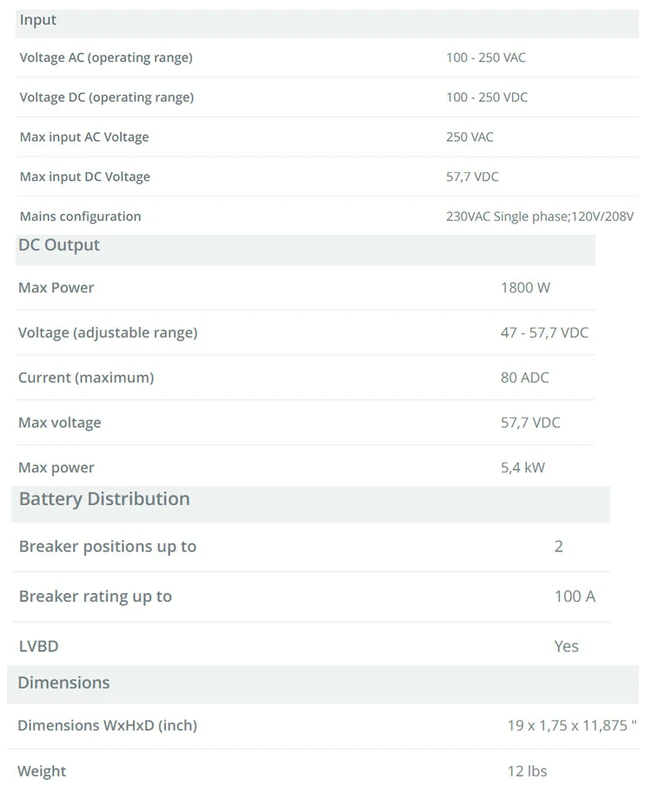Click the 5,4 kW value
Screen dimensions: 652x800
coord(523,467)
